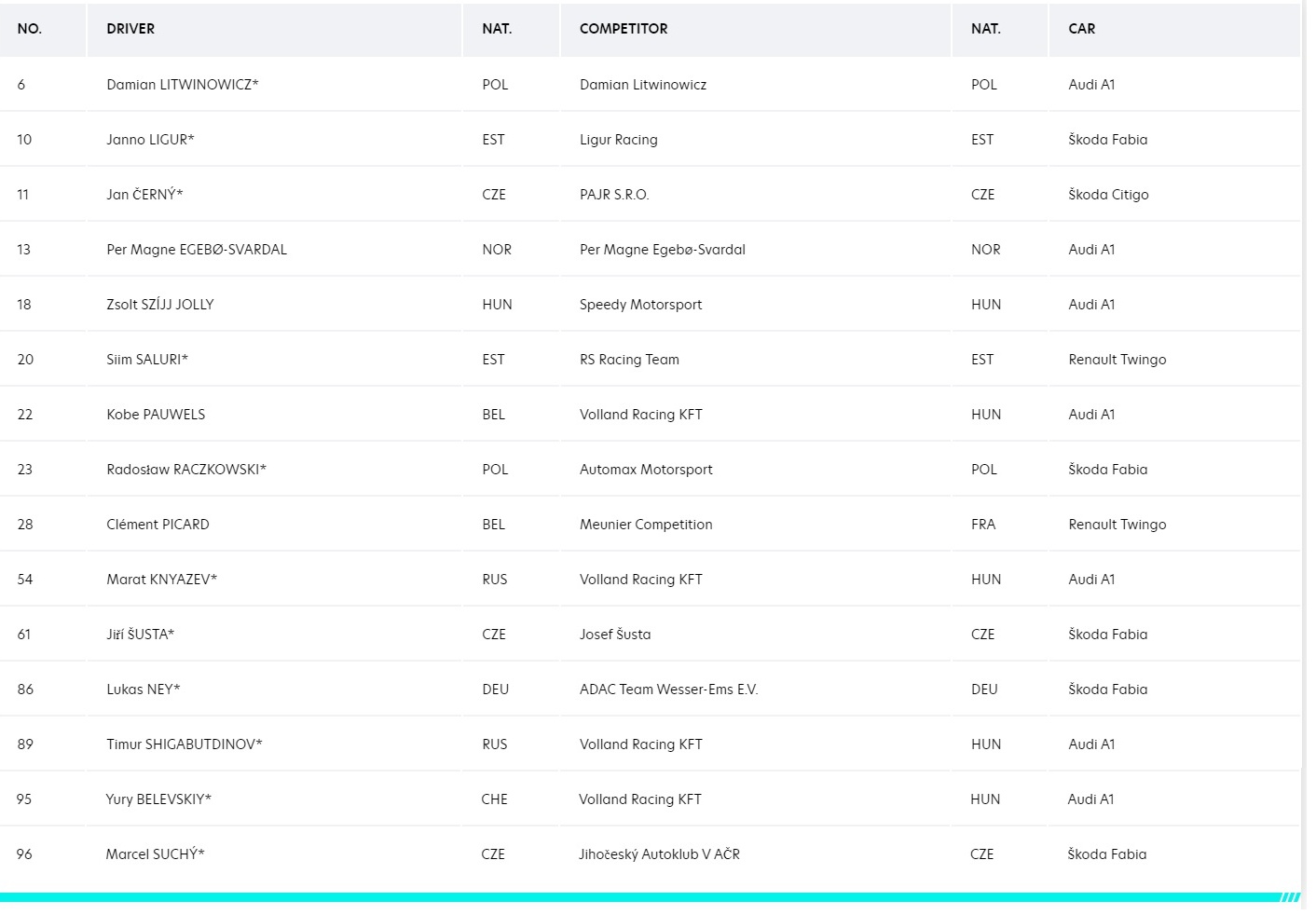1316x915 pixels.
Task: Click NOR driver nationality of Per Magne EGEBØ-SVARDAL
Action: click(497, 250)
